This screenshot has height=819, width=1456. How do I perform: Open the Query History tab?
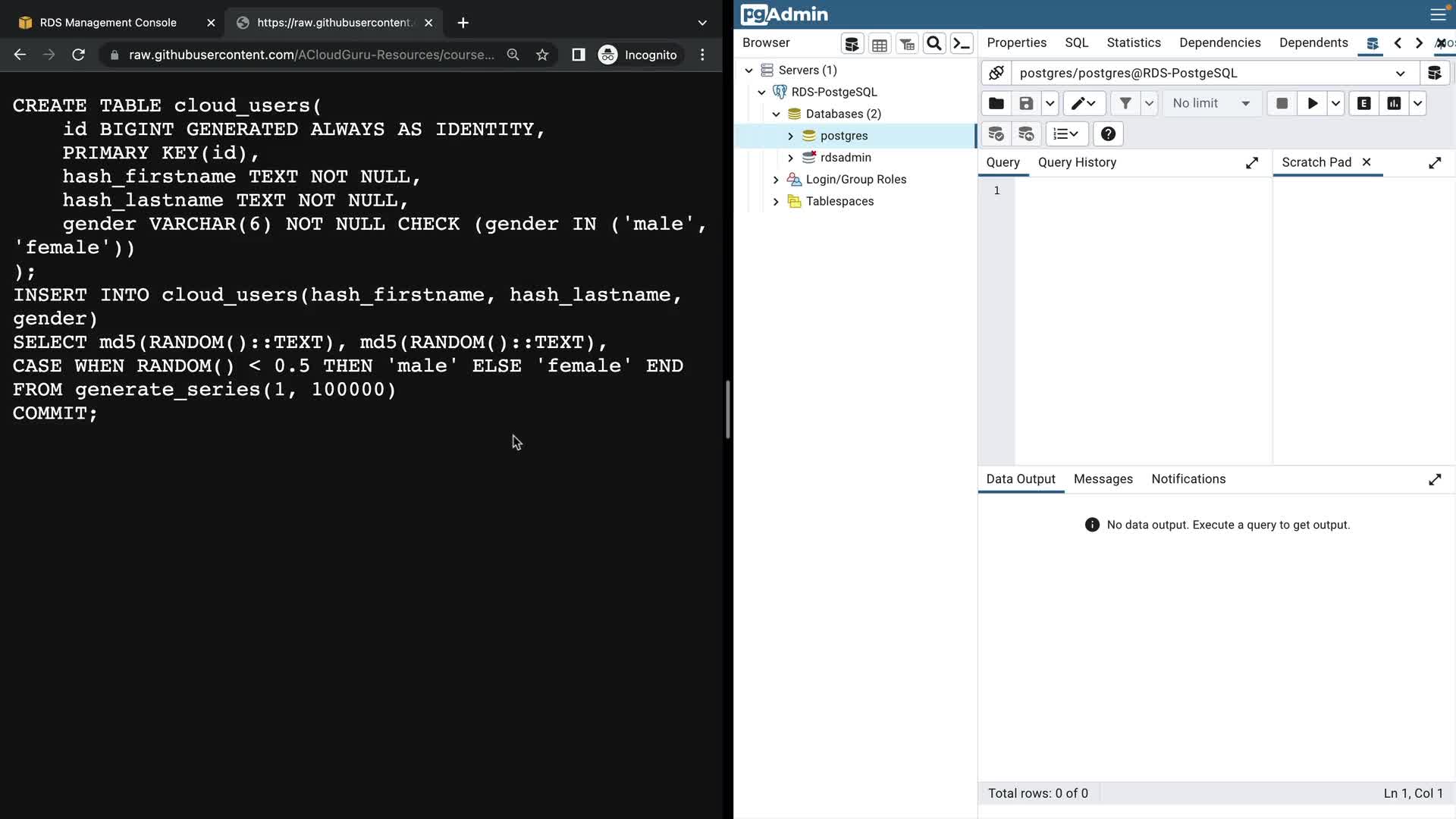pos(1077,162)
